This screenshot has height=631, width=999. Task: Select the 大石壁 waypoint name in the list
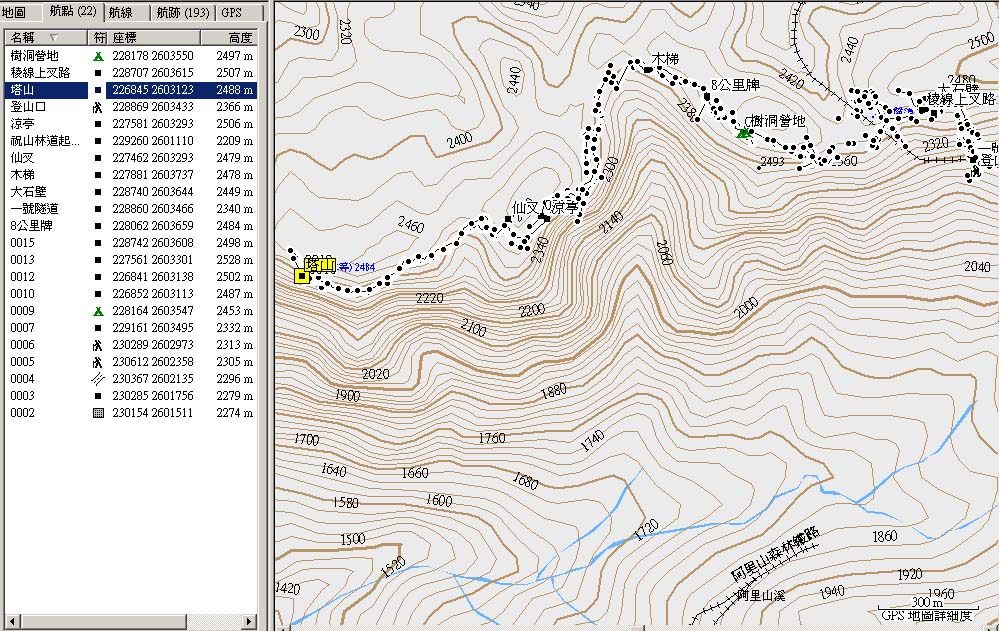[28, 192]
